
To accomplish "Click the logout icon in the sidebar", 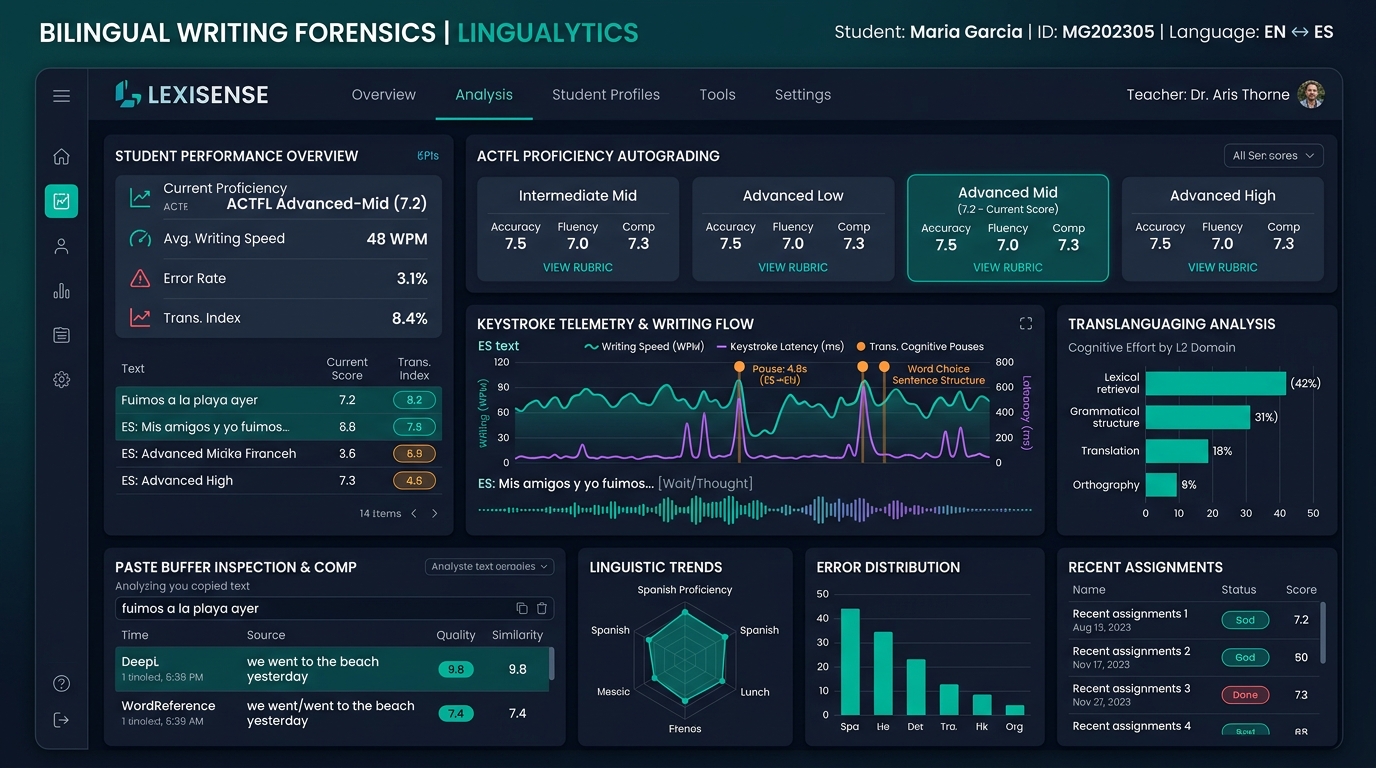I will tap(61, 720).
